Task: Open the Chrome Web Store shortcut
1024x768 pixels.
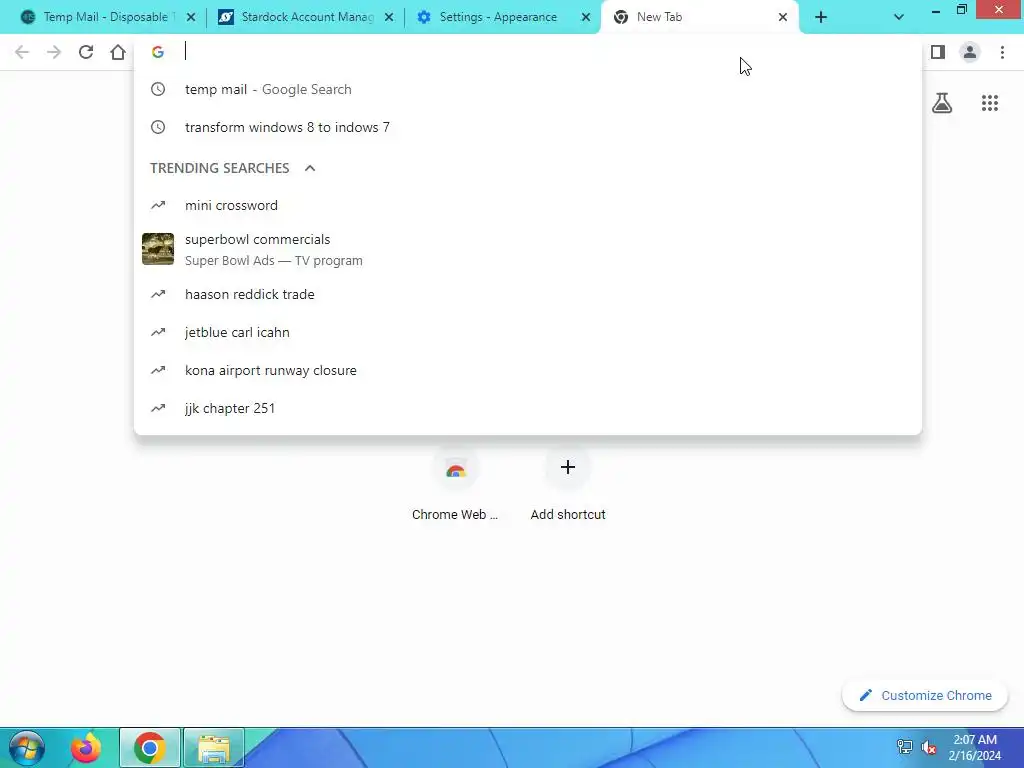Action: pyautogui.click(x=455, y=485)
